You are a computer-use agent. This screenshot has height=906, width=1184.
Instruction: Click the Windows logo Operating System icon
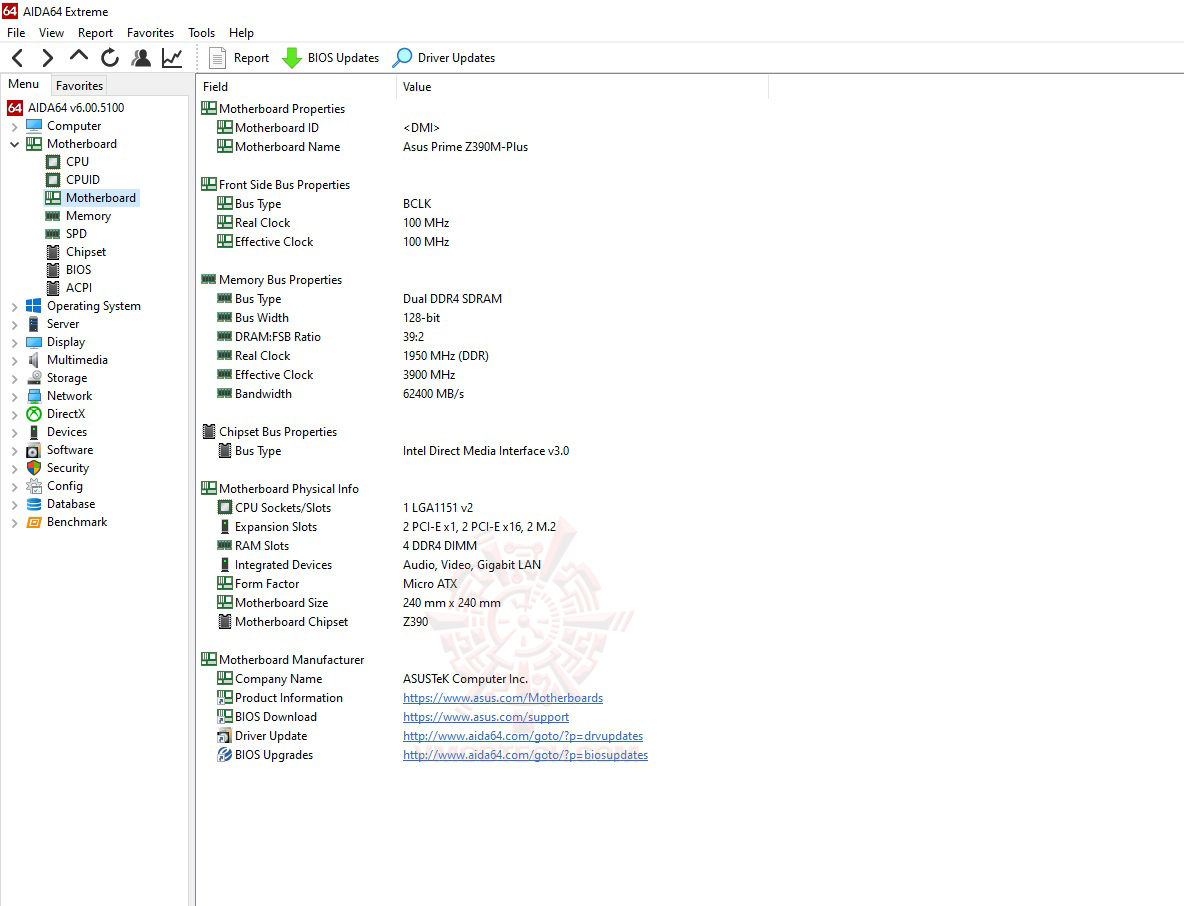coord(34,306)
